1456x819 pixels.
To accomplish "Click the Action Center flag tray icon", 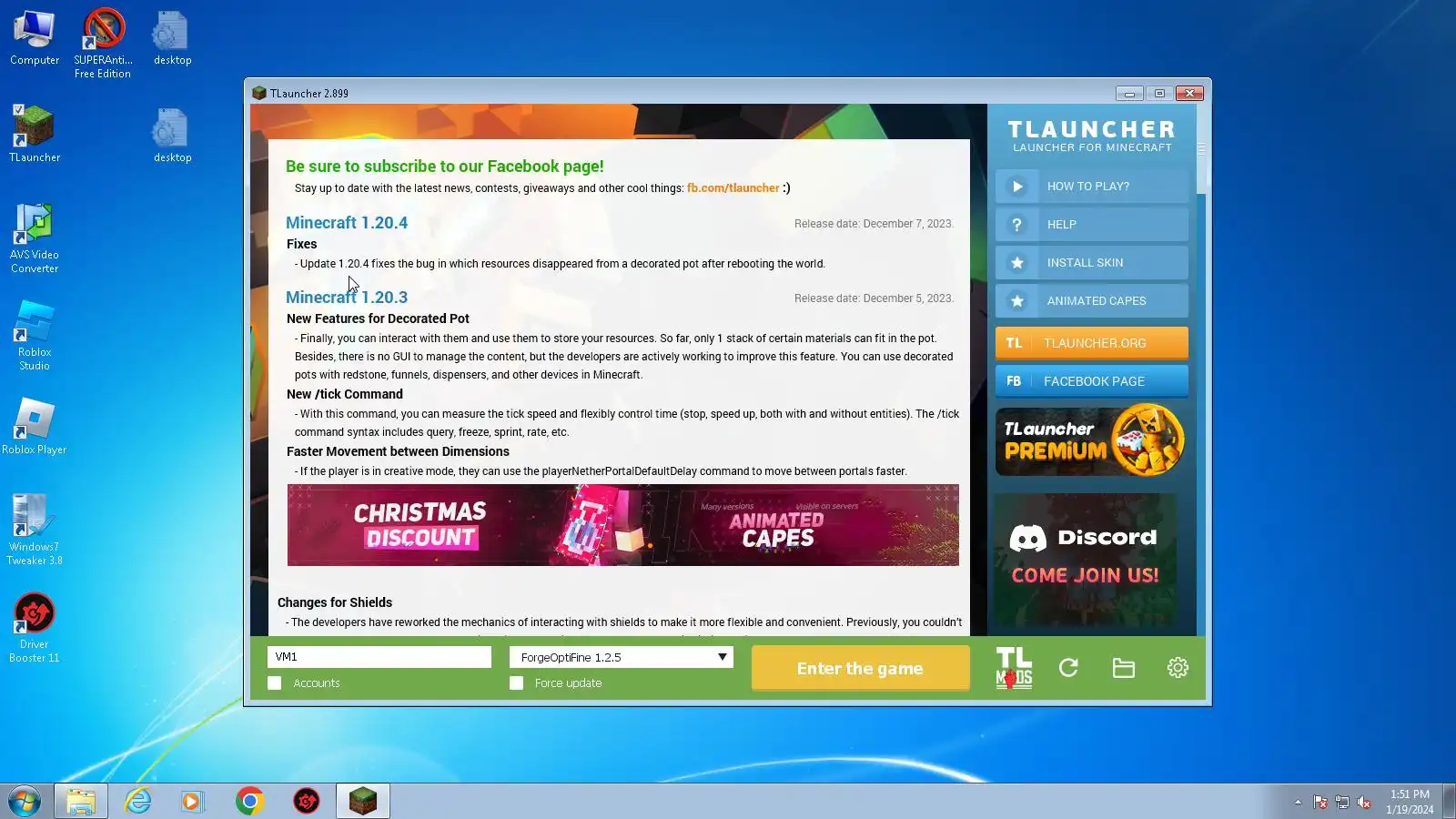I will [x=1320, y=803].
